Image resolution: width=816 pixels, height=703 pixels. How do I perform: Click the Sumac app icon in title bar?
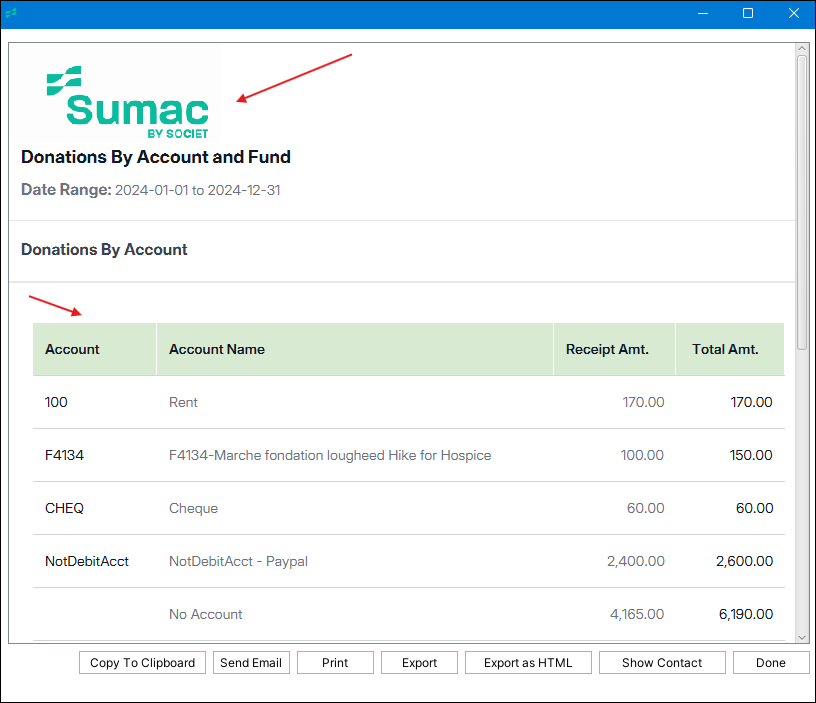11,14
